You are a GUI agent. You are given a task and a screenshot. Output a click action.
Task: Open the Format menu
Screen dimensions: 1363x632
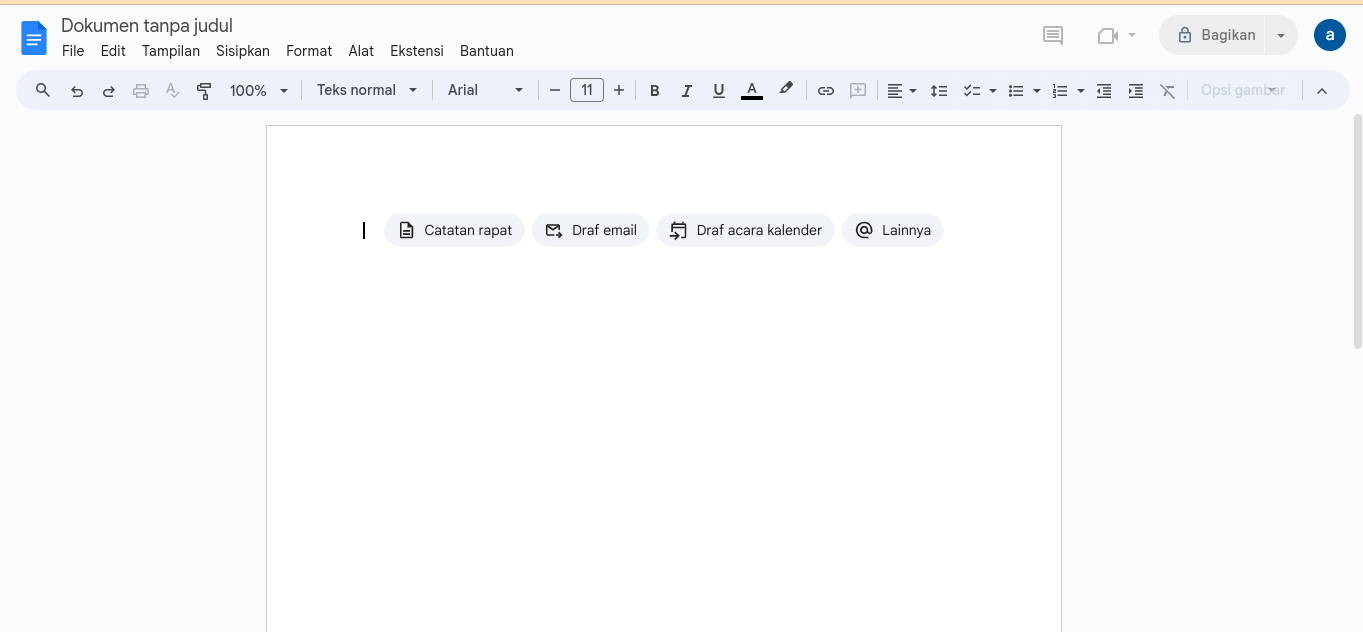(x=309, y=51)
